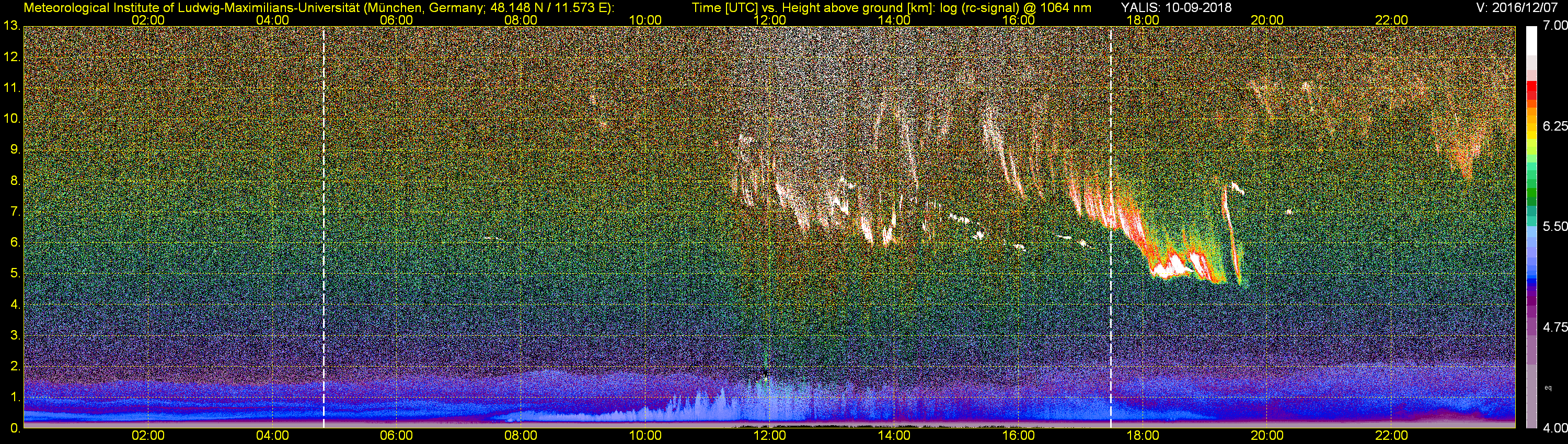Viewport: 1568px width, 444px height.
Task: Click the 8 km height axis label
Action: 15,181
